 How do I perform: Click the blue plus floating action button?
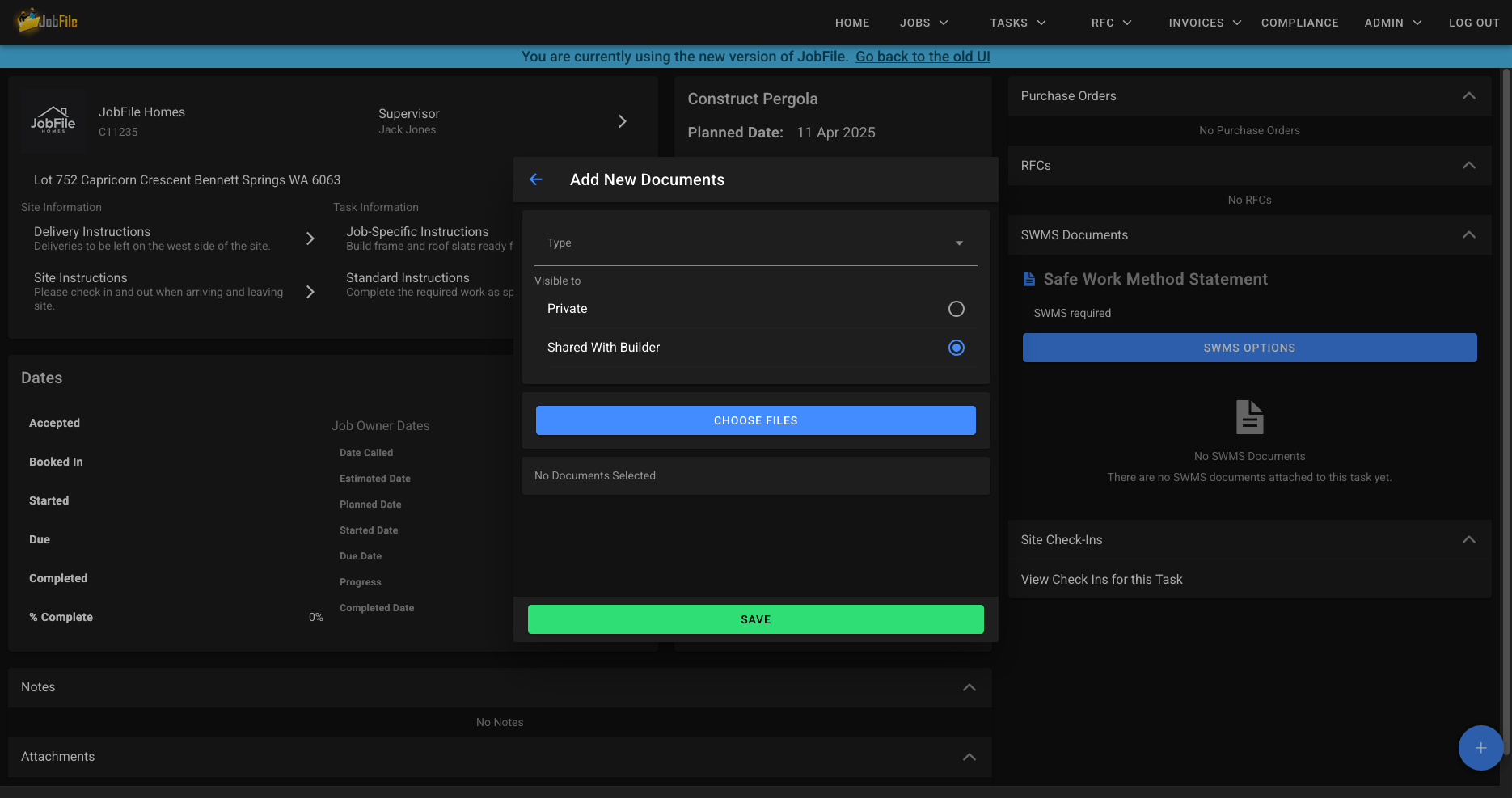(x=1480, y=748)
